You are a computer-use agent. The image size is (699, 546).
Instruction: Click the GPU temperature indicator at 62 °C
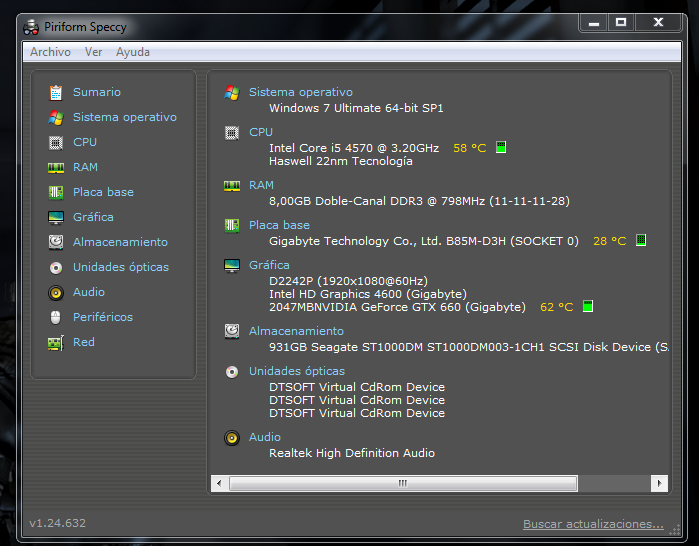tap(588, 307)
